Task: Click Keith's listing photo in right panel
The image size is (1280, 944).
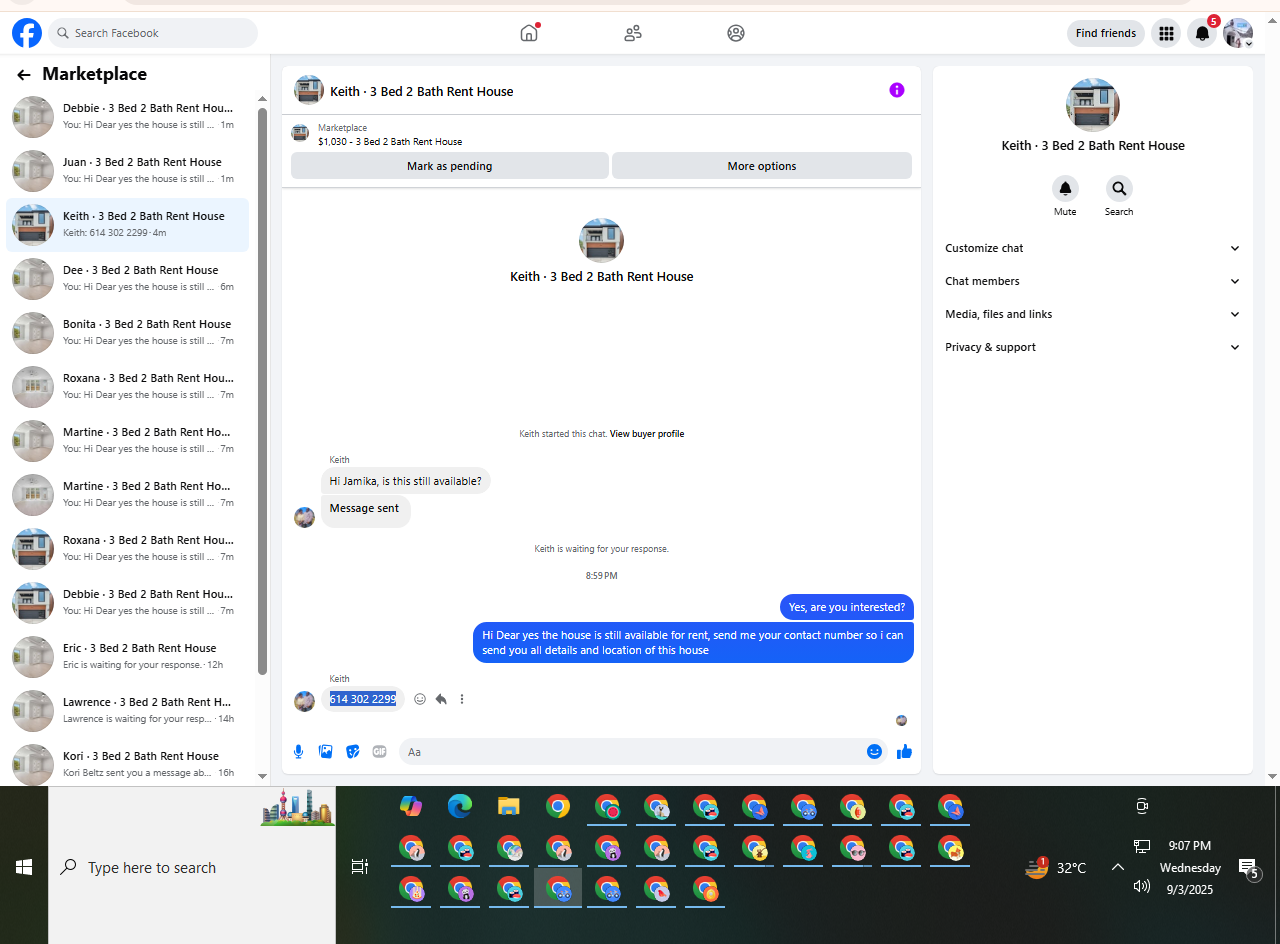Action: click(x=1093, y=105)
